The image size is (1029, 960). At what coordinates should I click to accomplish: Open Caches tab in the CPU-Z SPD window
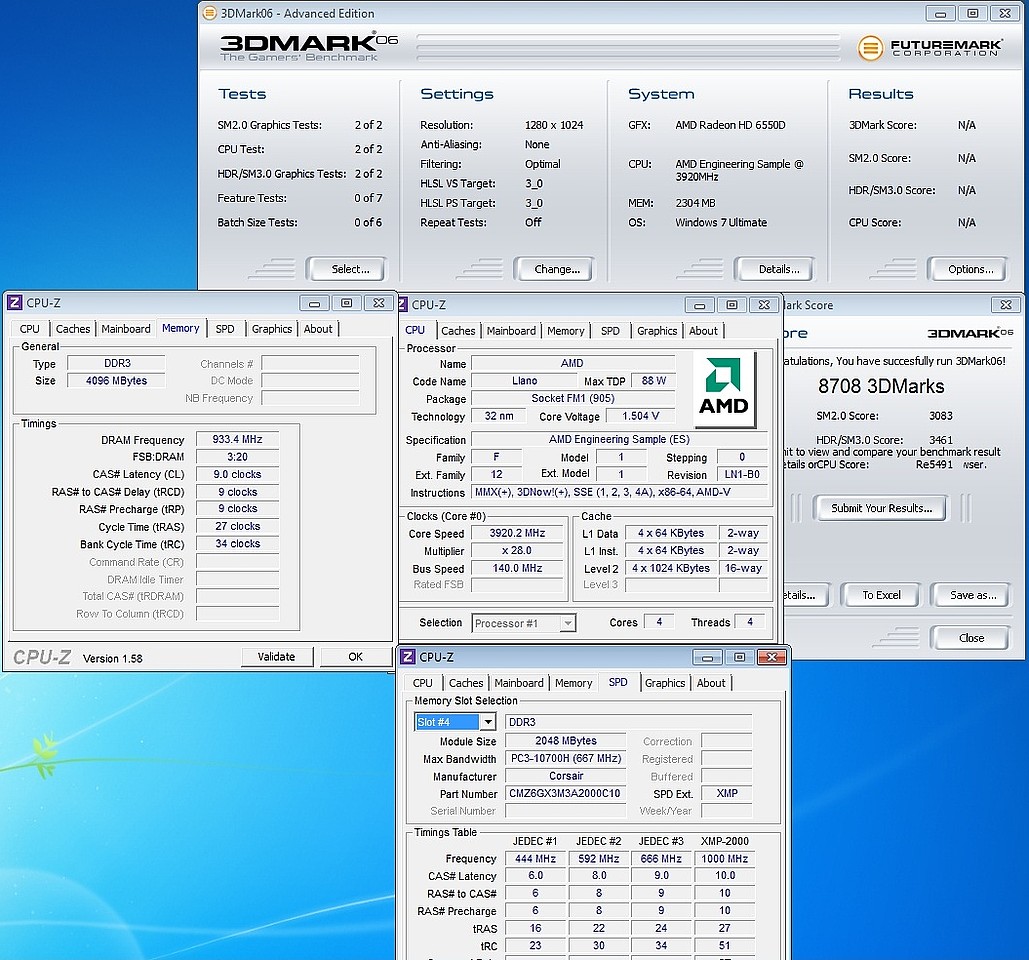pyautogui.click(x=466, y=683)
